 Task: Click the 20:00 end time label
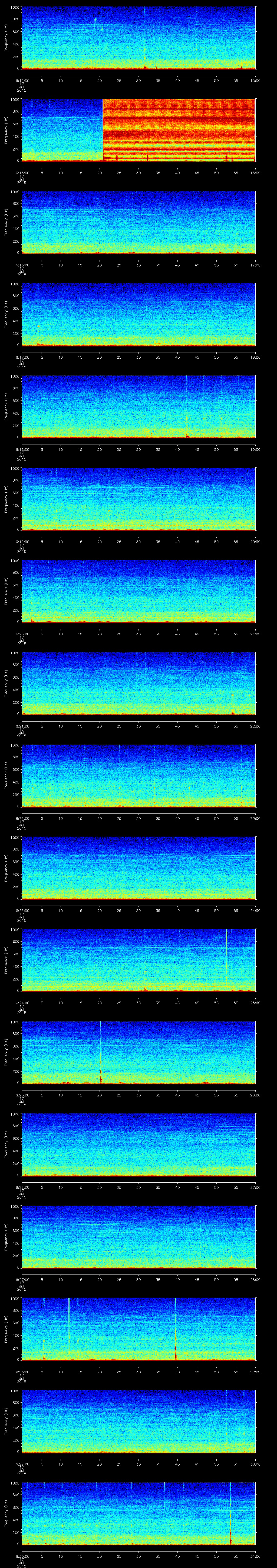(256, 542)
